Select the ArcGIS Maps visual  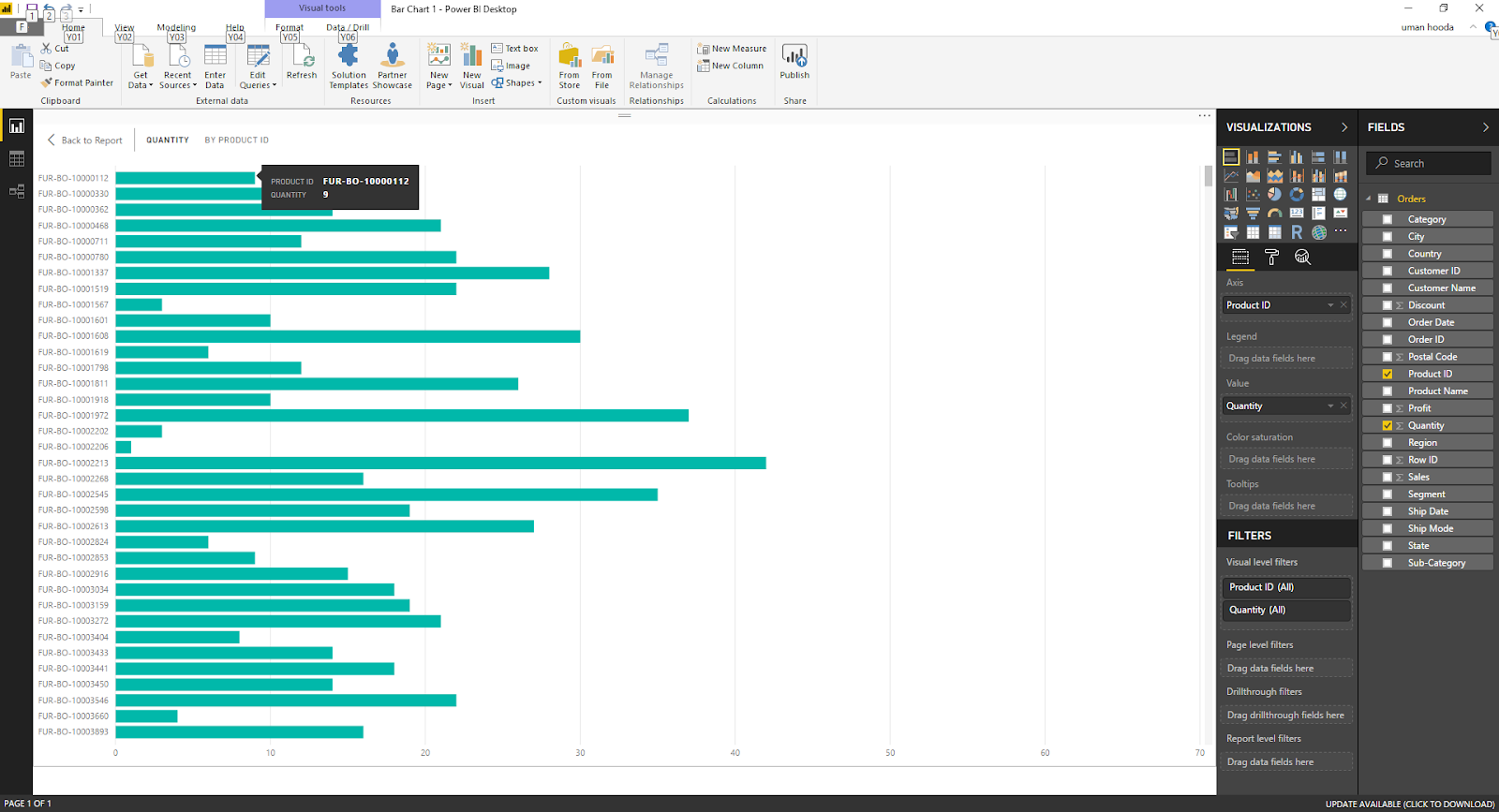click(x=1318, y=232)
